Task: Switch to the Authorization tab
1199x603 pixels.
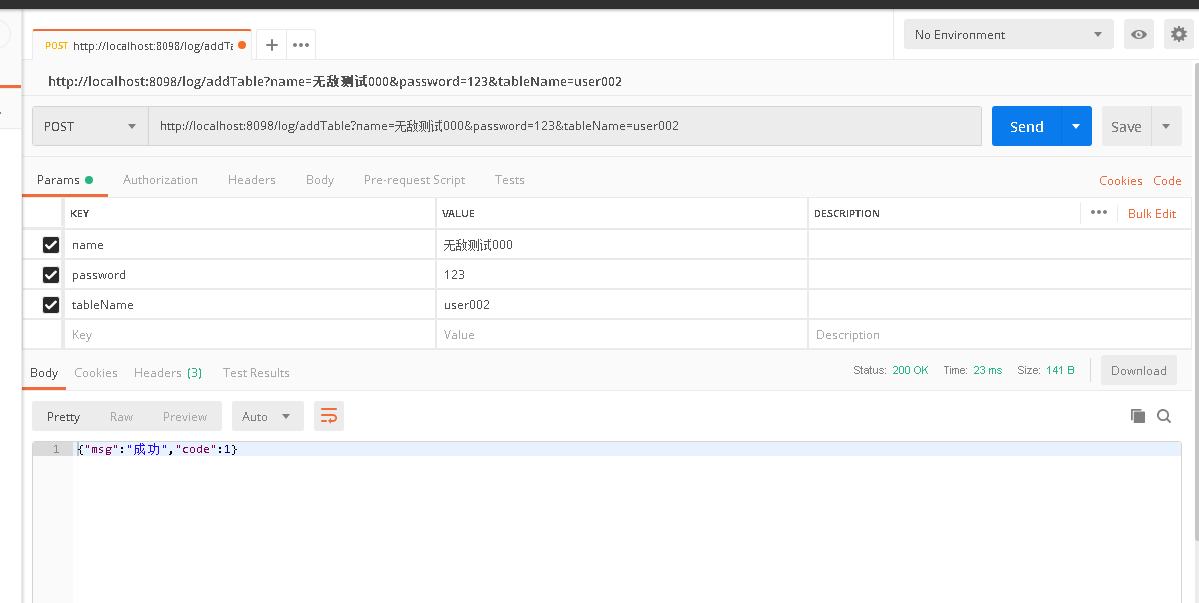Action: (x=160, y=180)
